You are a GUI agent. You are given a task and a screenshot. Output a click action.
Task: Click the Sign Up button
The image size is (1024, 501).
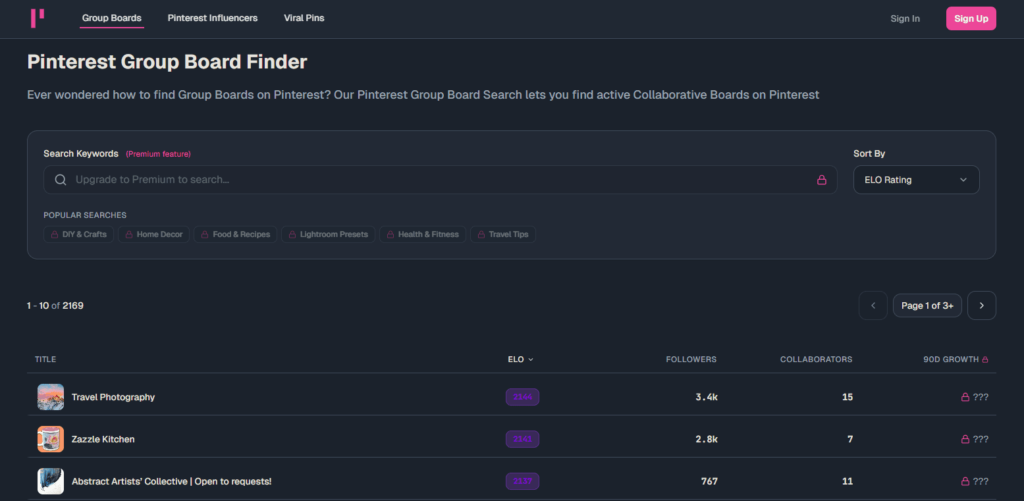click(970, 18)
